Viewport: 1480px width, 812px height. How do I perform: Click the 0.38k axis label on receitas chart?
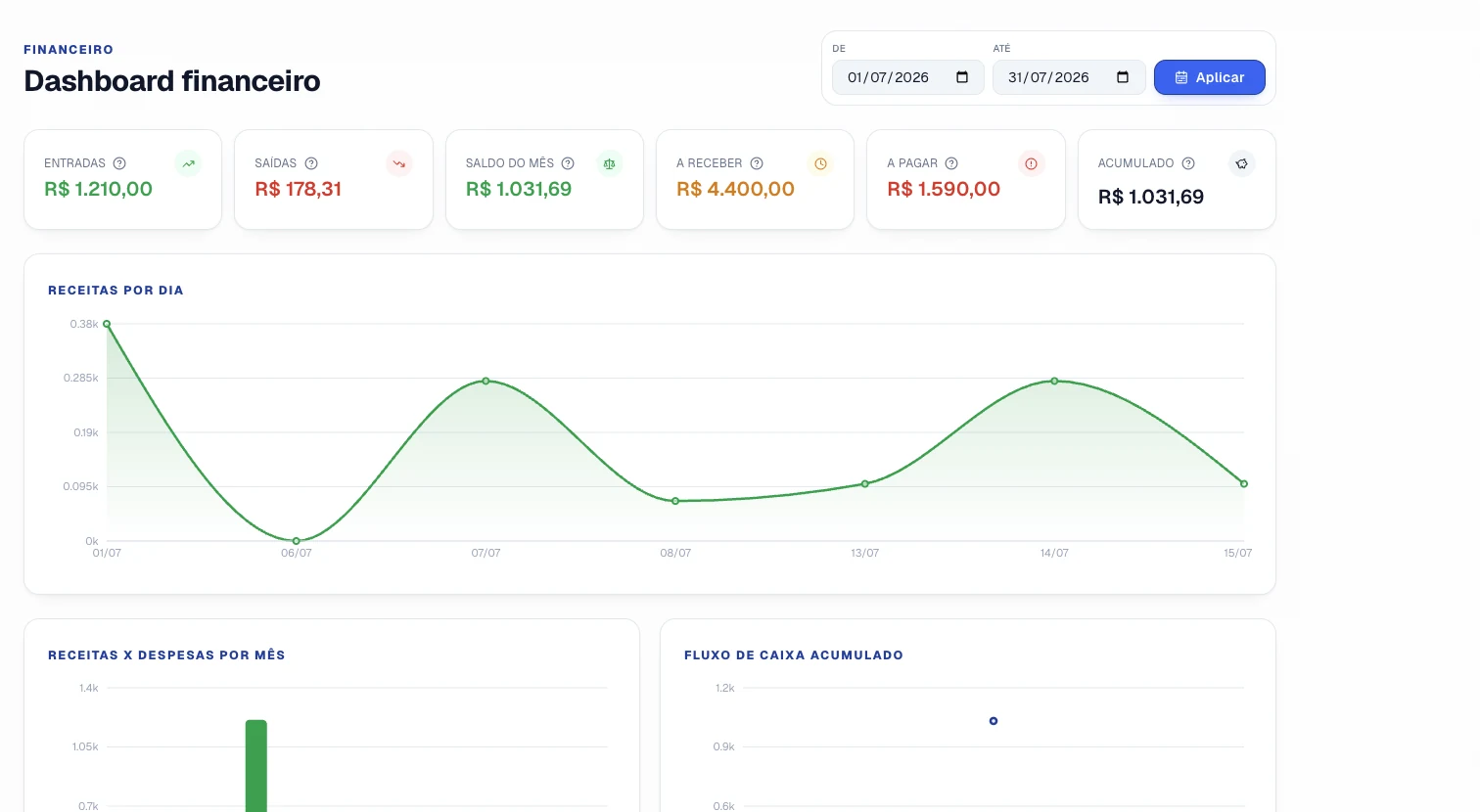[x=84, y=324]
